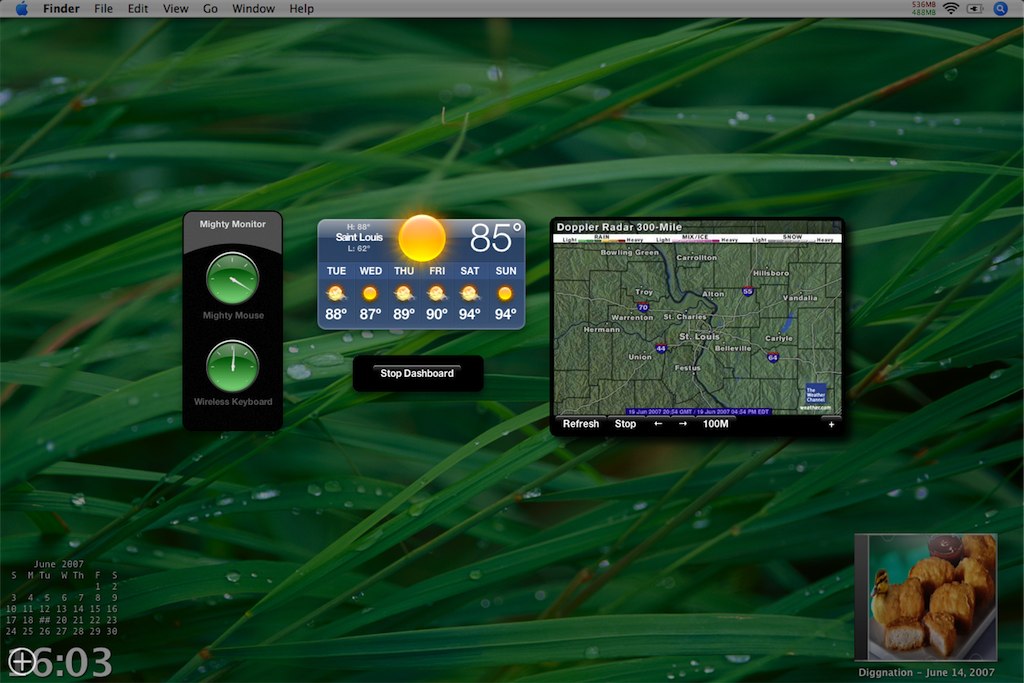Screen dimensions: 1024x683
Task: Click the radar legend color bar
Action: tap(697, 239)
